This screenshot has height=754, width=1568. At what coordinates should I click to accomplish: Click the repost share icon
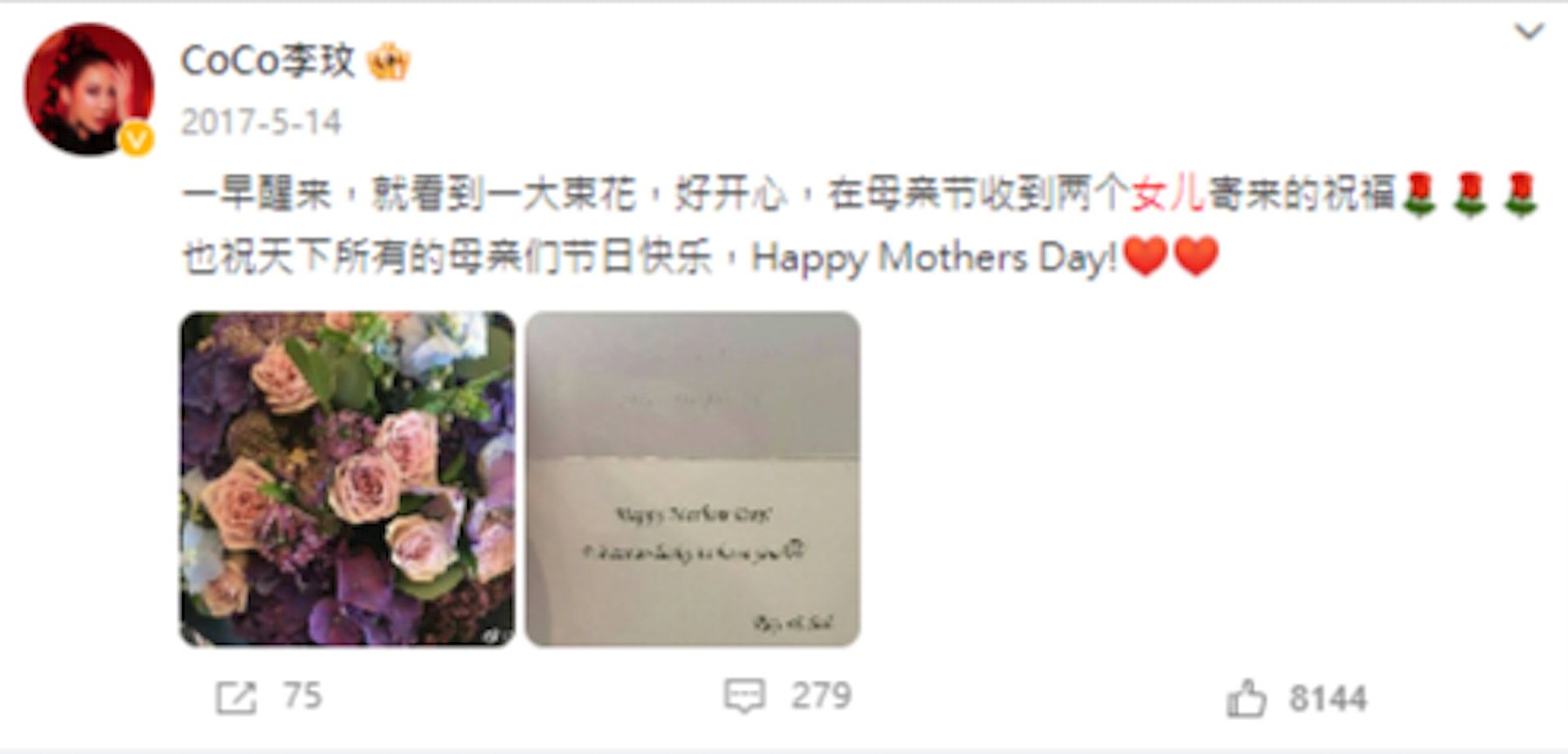(236, 698)
